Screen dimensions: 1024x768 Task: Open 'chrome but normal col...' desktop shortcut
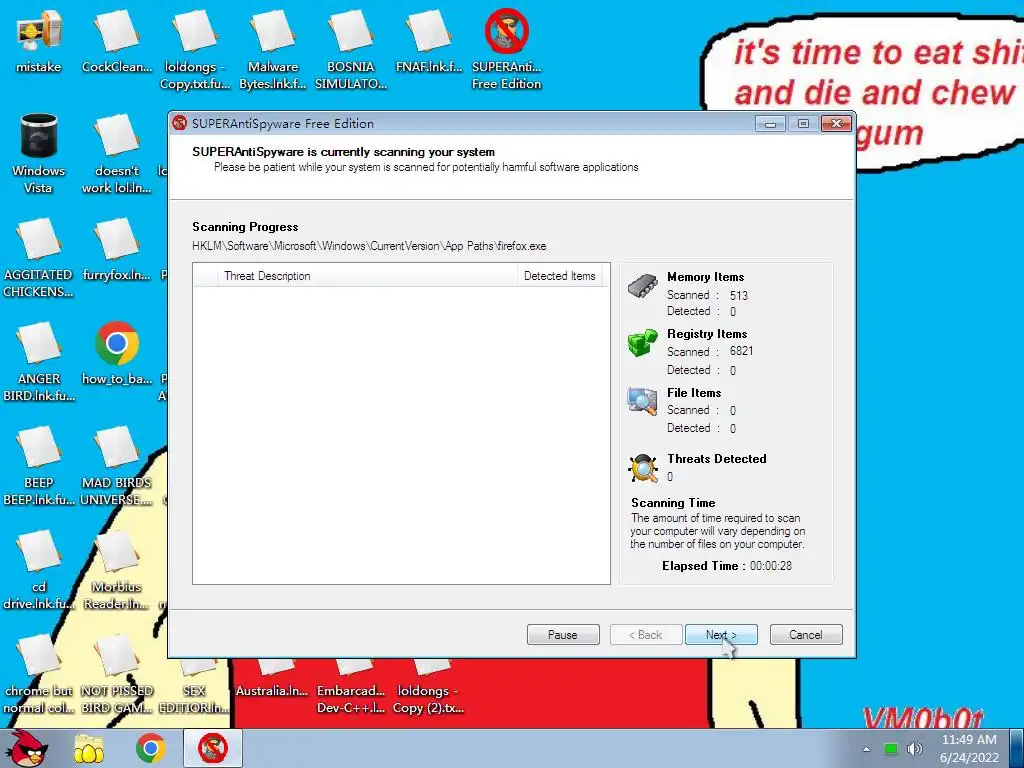[39, 674]
